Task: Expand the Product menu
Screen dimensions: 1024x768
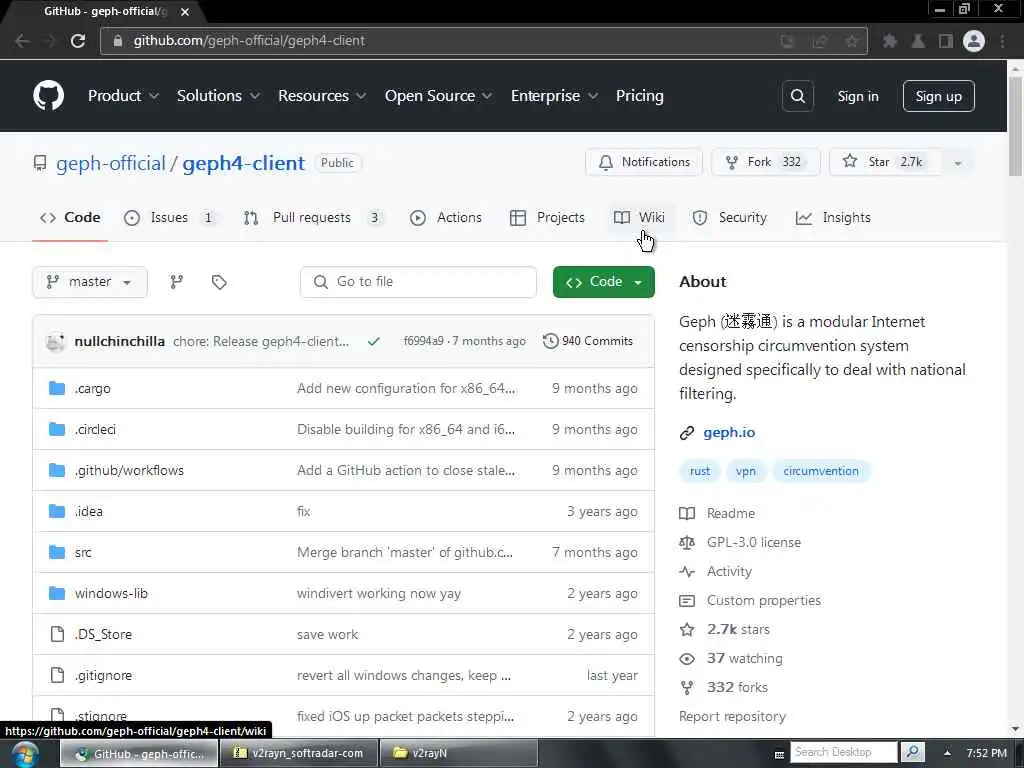Action: [123, 96]
